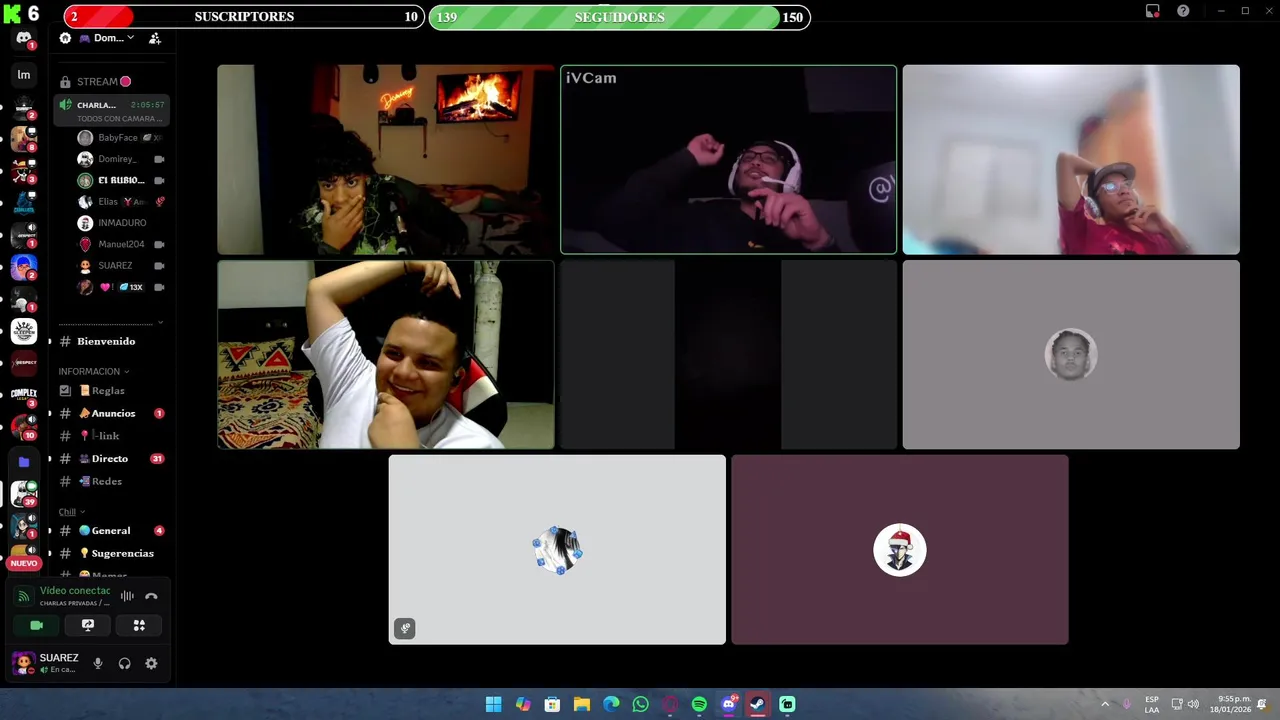This screenshot has width=1280, height=720.
Task: Click the invite people icon beside server name
Action: 155,38
